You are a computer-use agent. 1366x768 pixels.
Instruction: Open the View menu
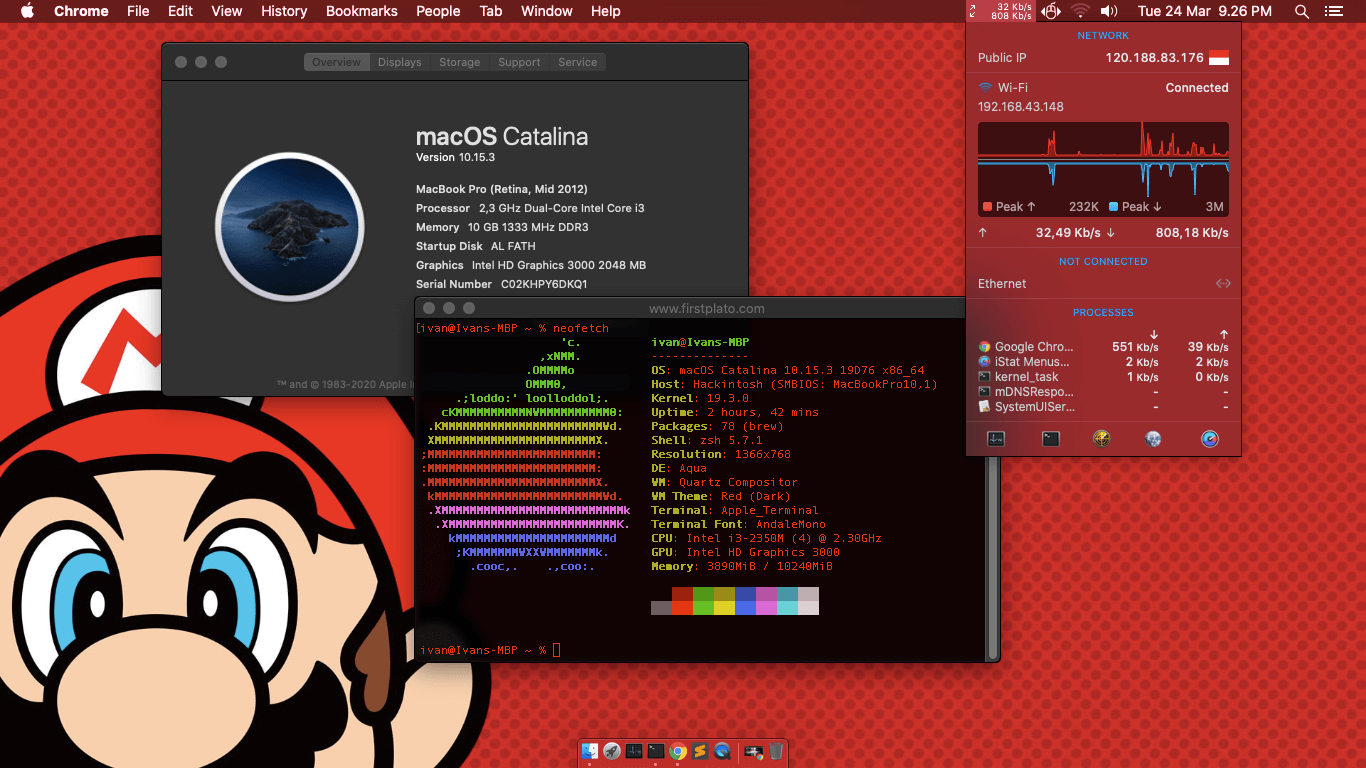(x=227, y=11)
